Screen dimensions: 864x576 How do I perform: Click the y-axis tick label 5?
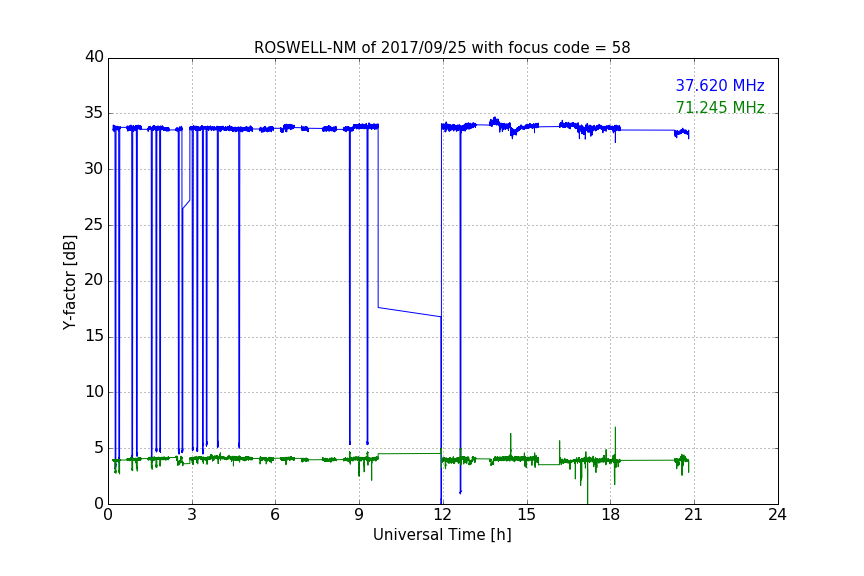tap(99, 448)
